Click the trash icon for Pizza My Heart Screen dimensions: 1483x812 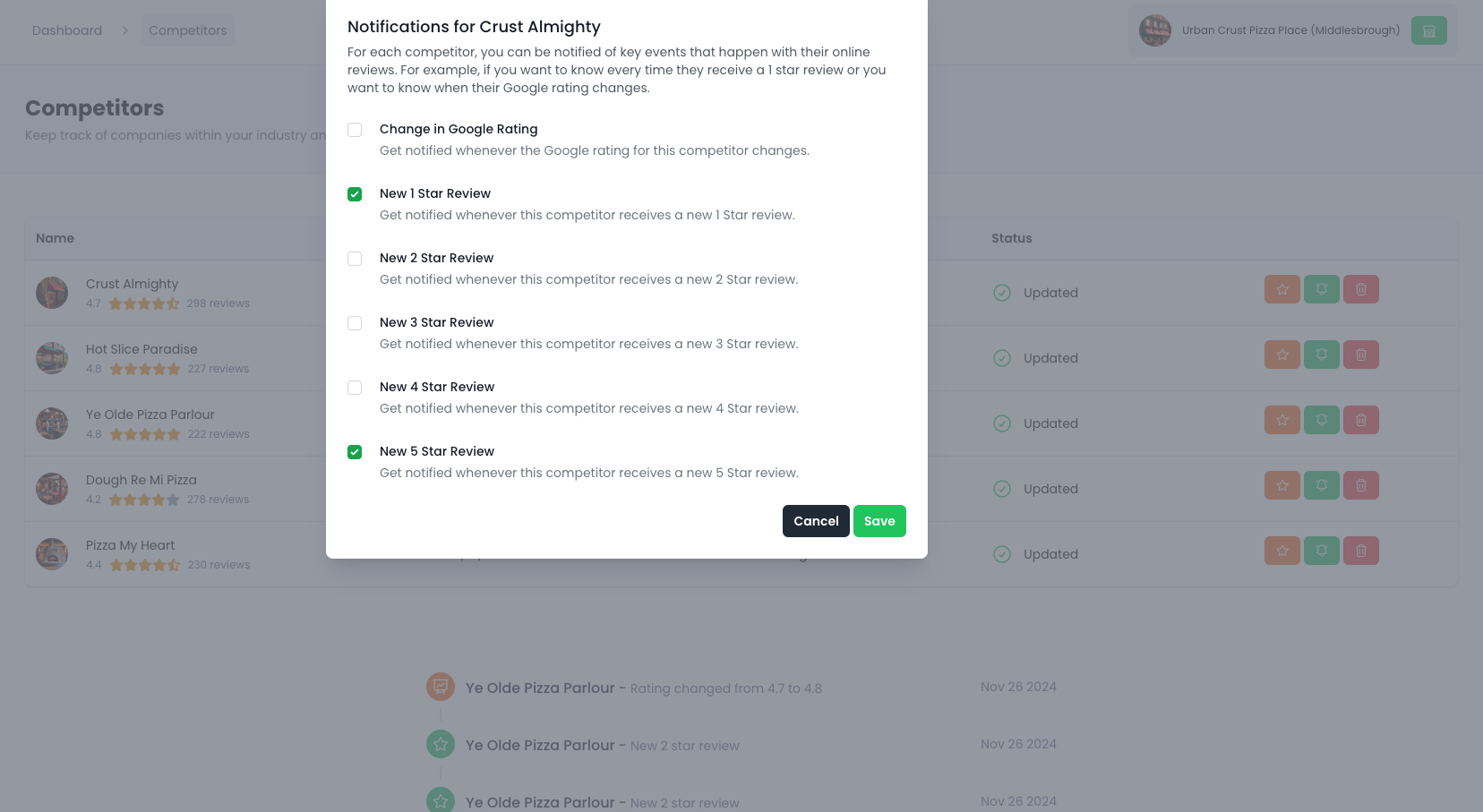coord(1360,551)
